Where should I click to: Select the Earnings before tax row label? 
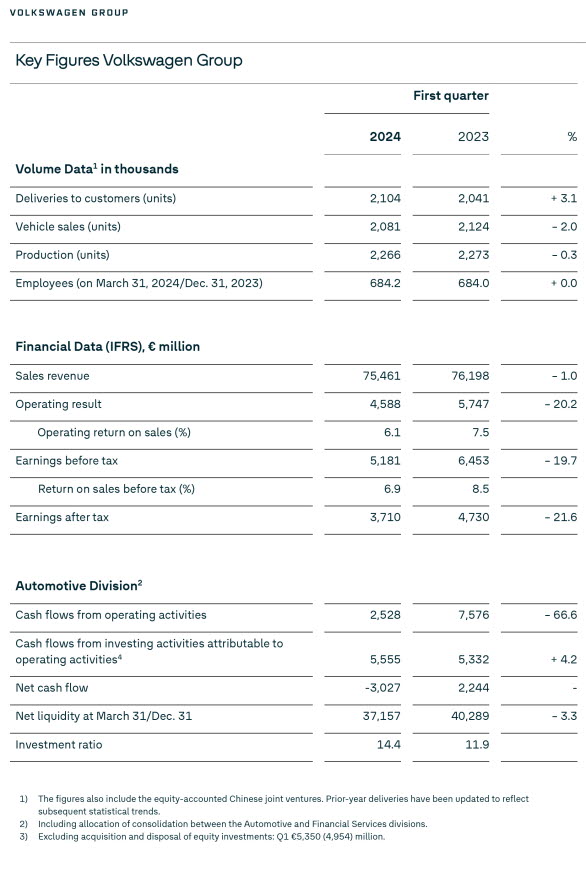point(66,461)
